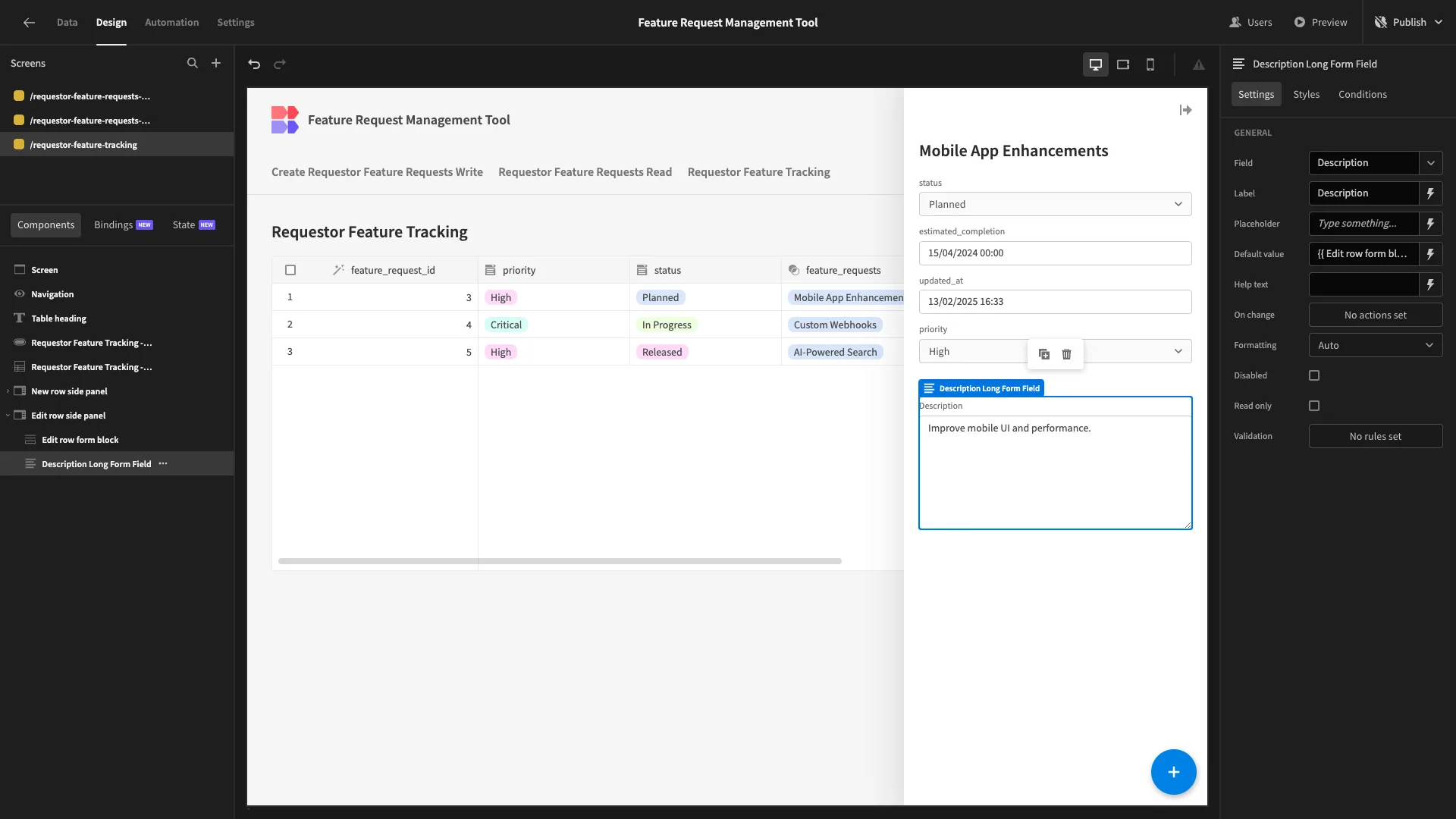Open lightning binding for Placeholder field
The width and height of the screenshot is (1456, 819).
coord(1431,224)
